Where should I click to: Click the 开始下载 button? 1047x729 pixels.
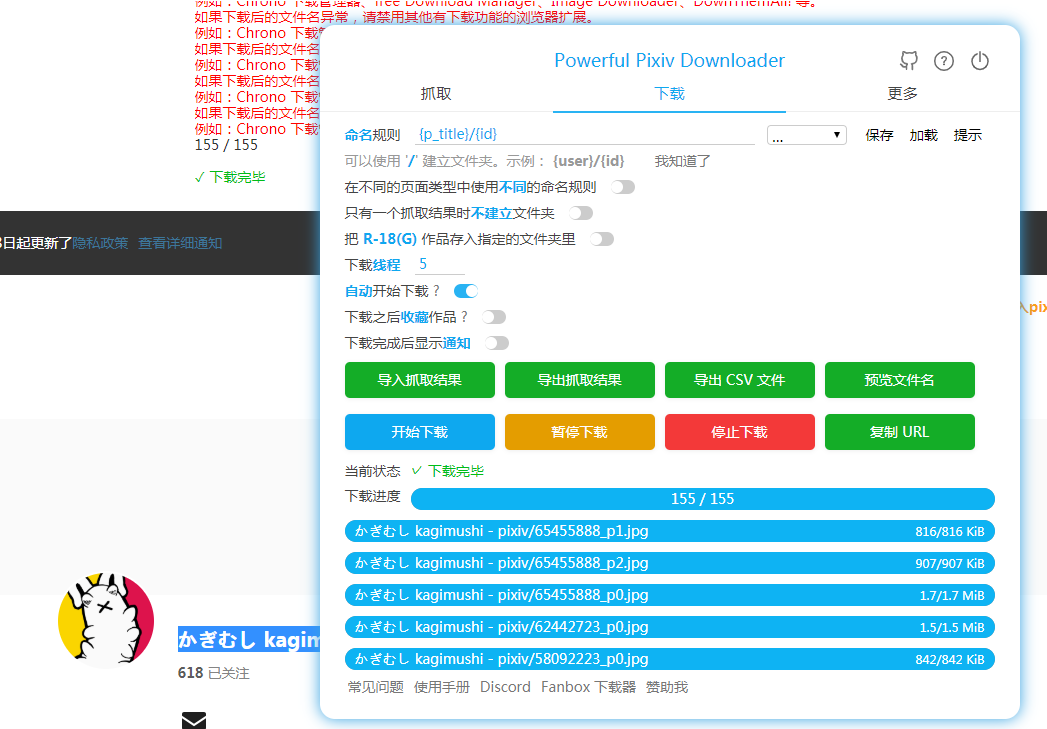coord(419,432)
